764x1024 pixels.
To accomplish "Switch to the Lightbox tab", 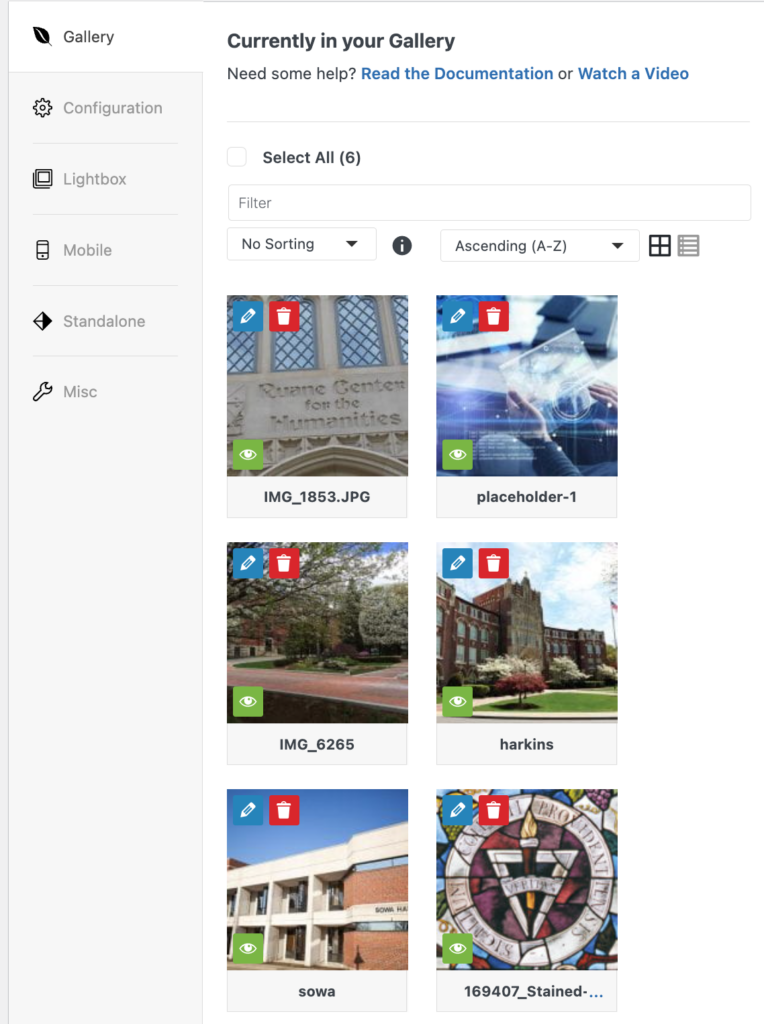I will click(94, 179).
